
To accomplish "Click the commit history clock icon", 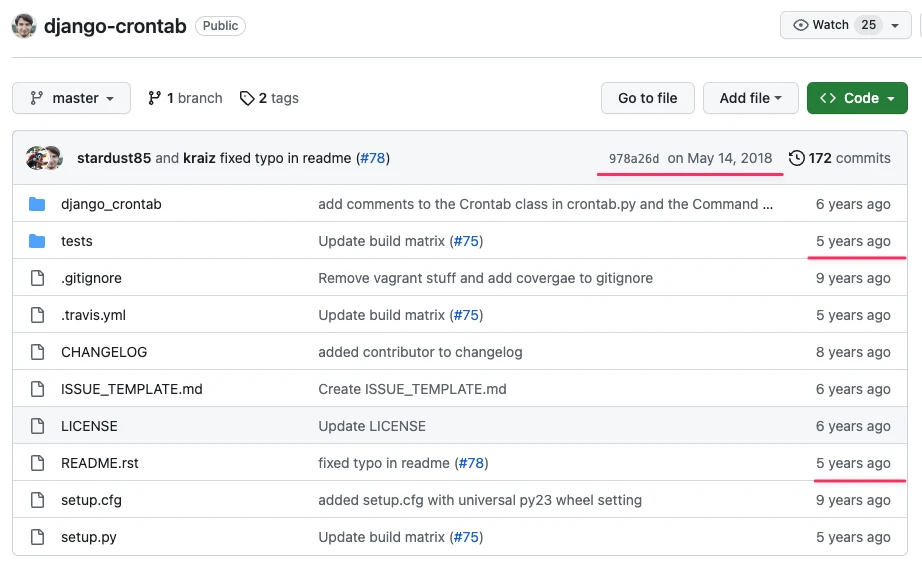I will (x=796, y=158).
